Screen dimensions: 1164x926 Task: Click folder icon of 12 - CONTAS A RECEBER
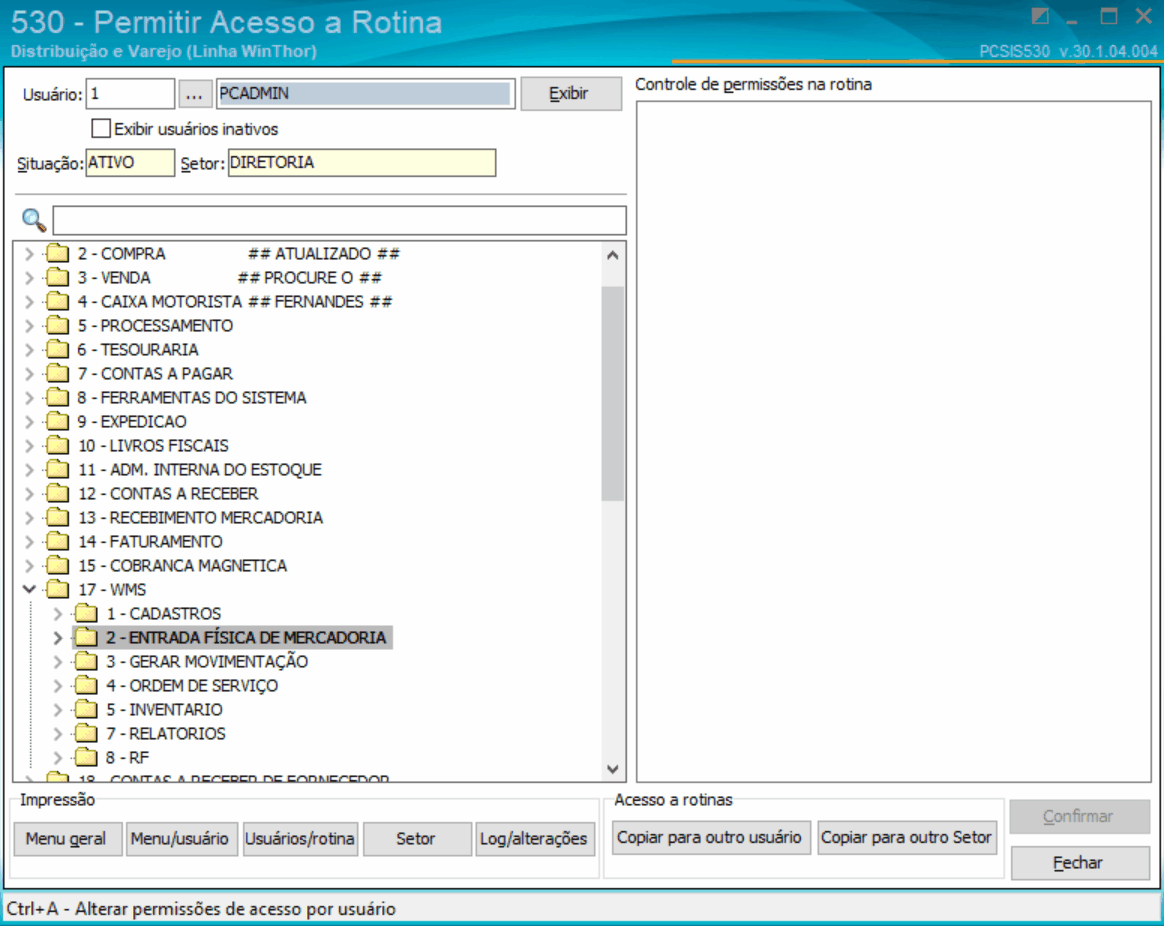[57, 494]
